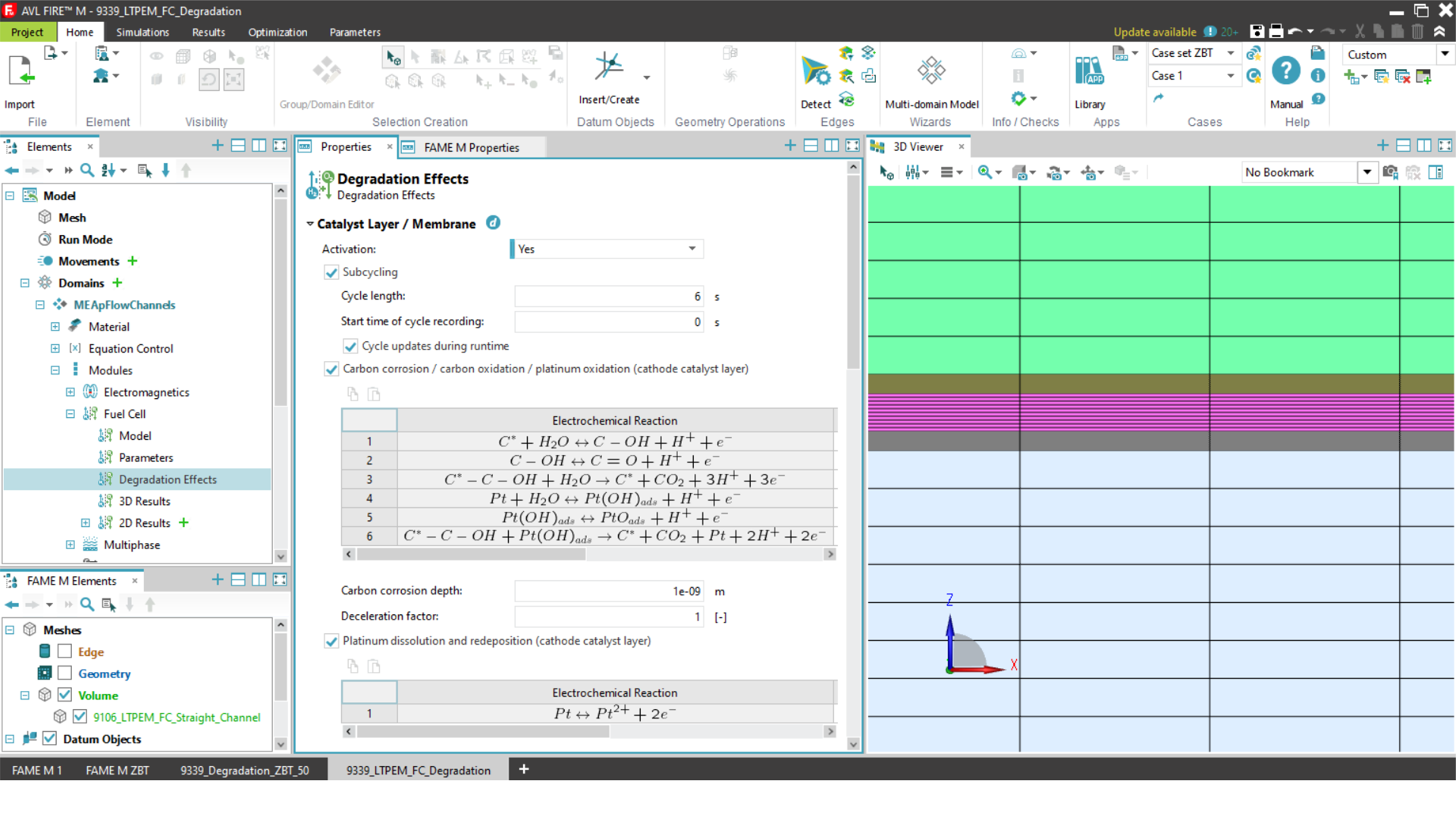Click the Properties panel vertical scrollbar
The height and width of the screenshot is (819, 1456).
(853, 273)
